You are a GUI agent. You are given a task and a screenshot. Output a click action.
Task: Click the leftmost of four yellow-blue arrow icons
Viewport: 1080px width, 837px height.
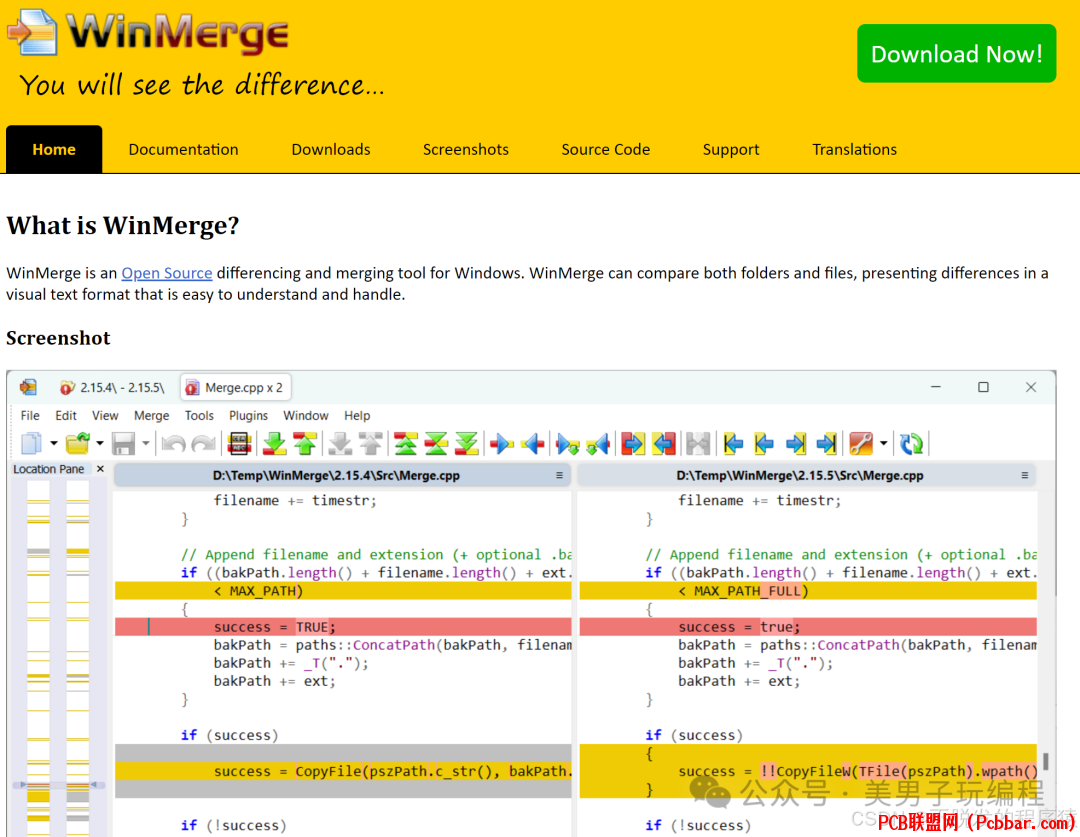tap(734, 444)
